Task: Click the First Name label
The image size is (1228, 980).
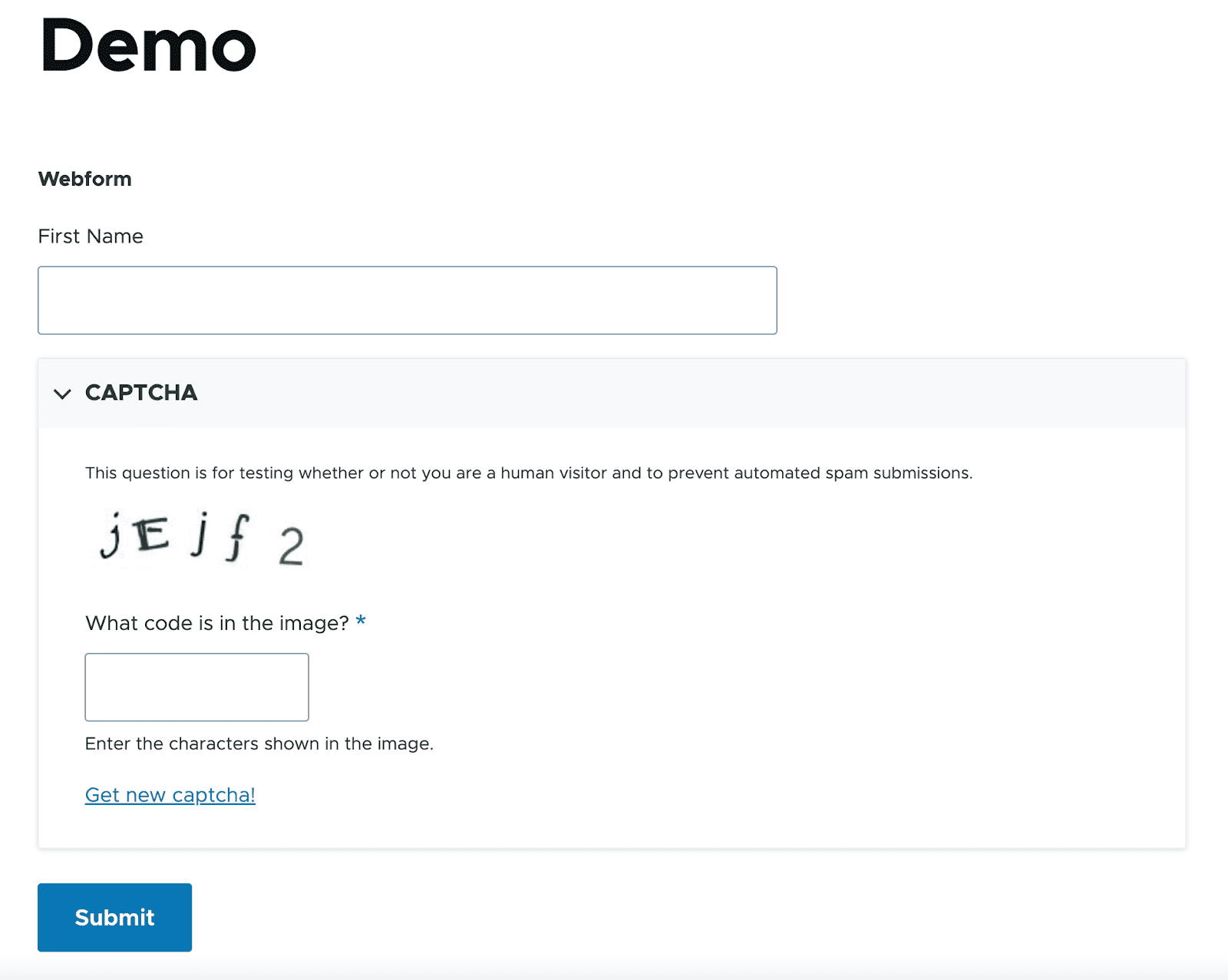Action: pyautogui.click(x=90, y=236)
